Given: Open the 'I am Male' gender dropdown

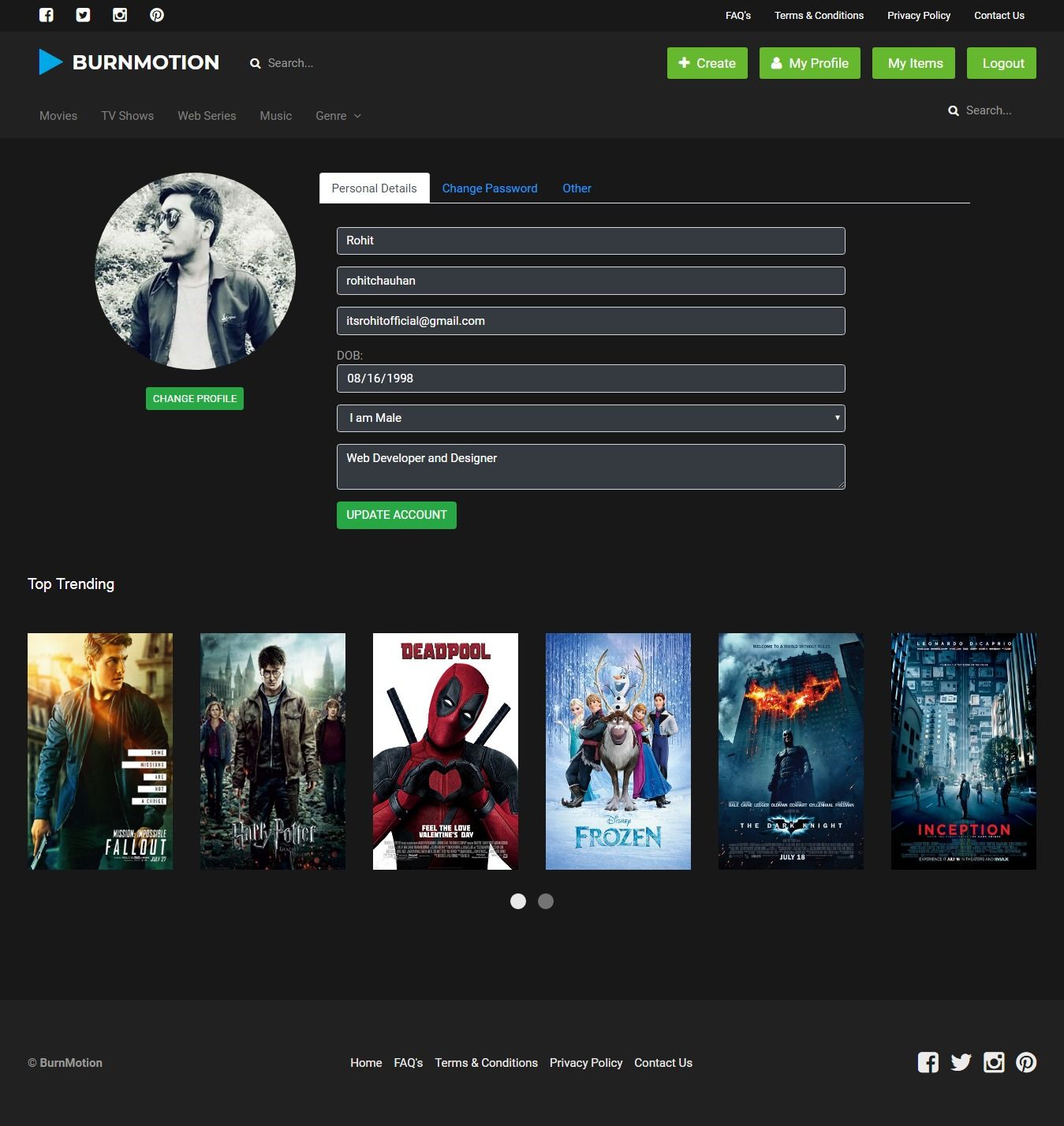Looking at the screenshot, I should tap(591, 418).
